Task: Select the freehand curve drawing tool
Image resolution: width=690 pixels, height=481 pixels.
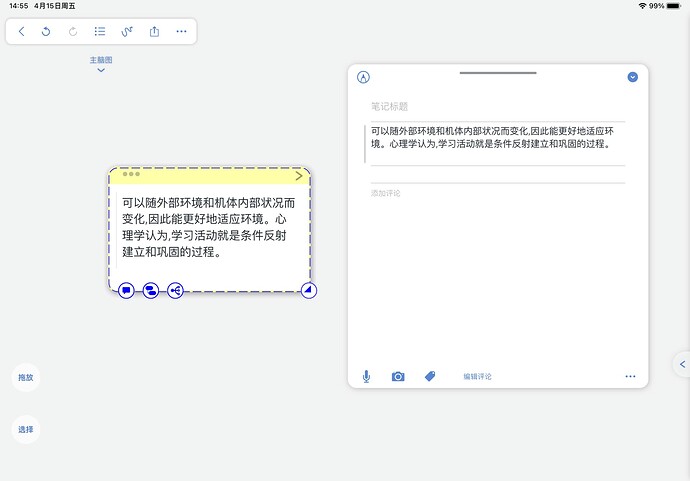Action: point(127,32)
